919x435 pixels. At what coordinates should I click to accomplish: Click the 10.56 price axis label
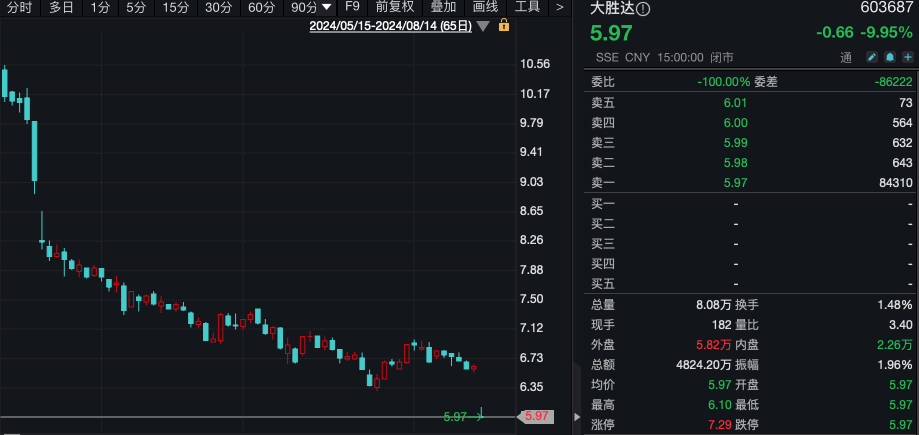pyautogui.click(x=535, y=64)
